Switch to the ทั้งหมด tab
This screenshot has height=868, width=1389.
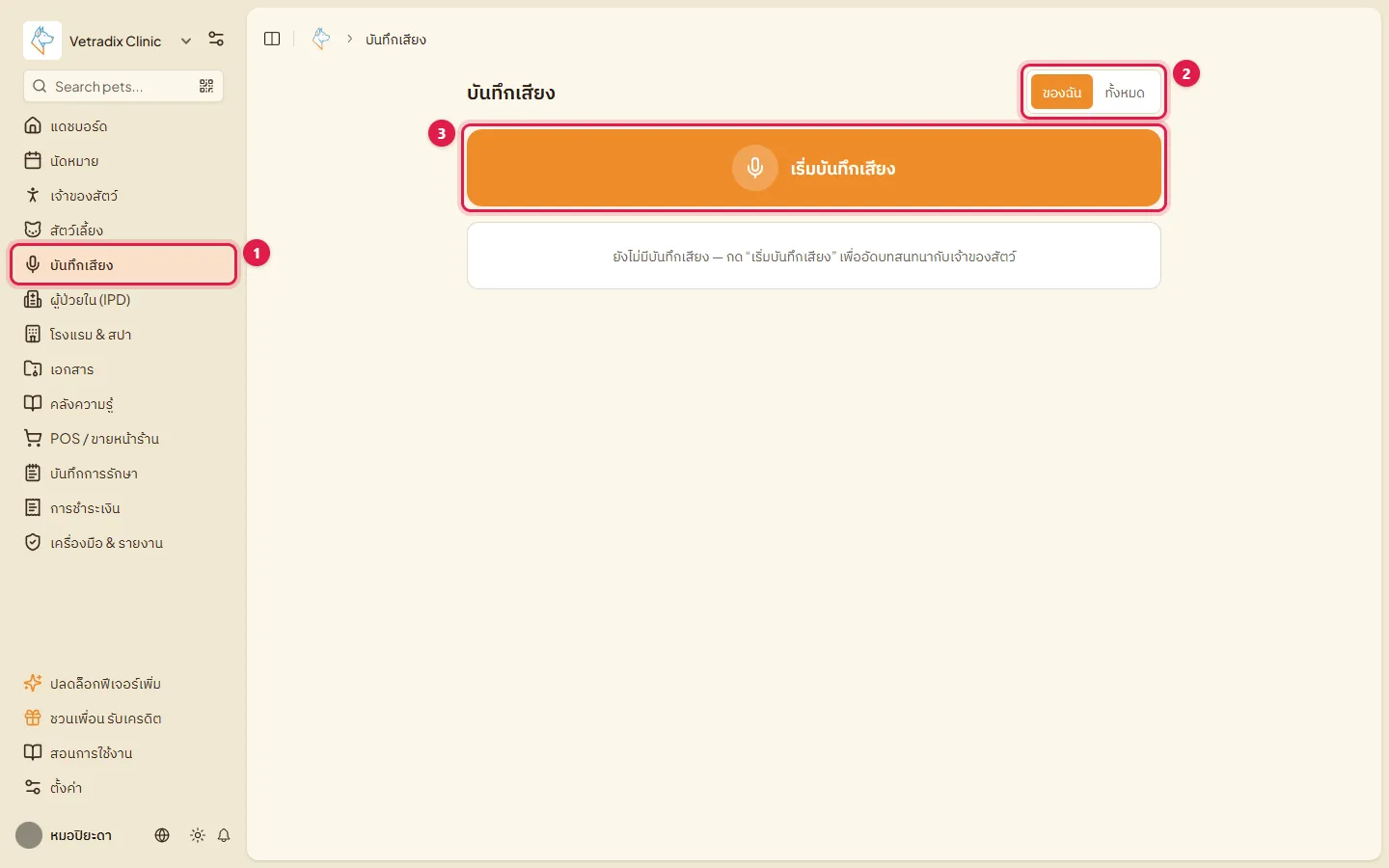[x=1125, y=93]
